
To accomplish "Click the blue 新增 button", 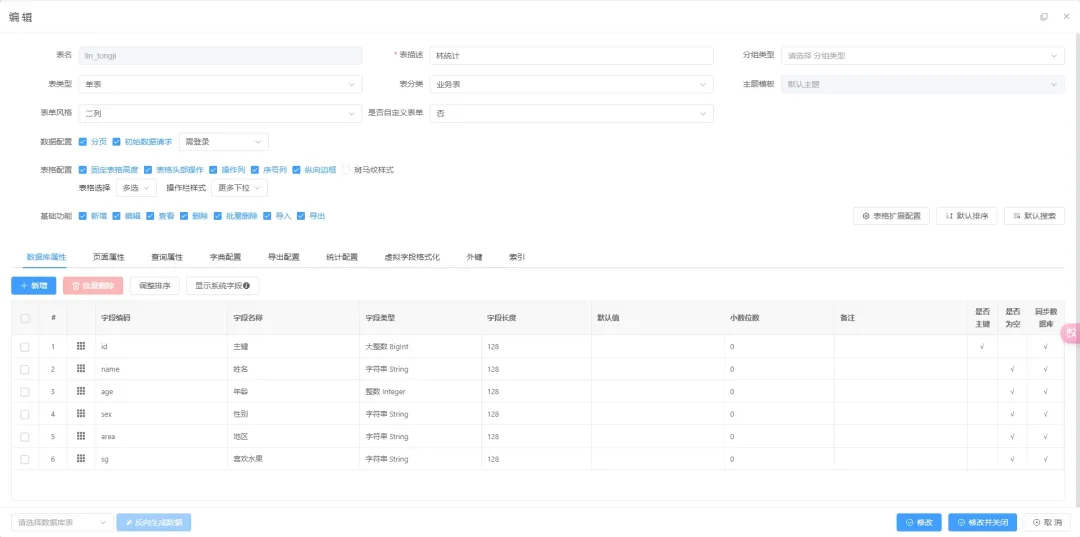I will click(34, 286).
